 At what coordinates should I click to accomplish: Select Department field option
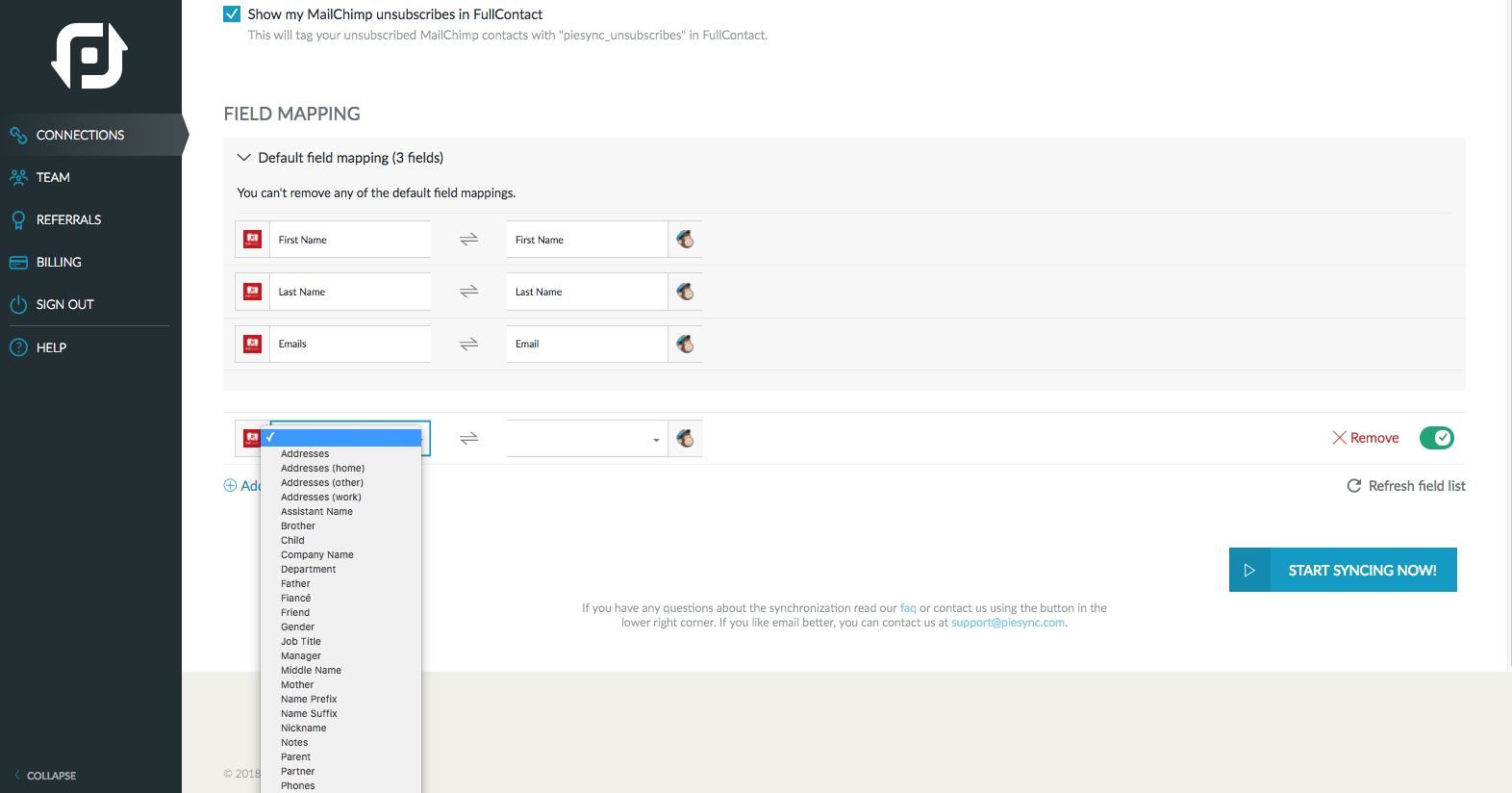(x=341, y=569)
